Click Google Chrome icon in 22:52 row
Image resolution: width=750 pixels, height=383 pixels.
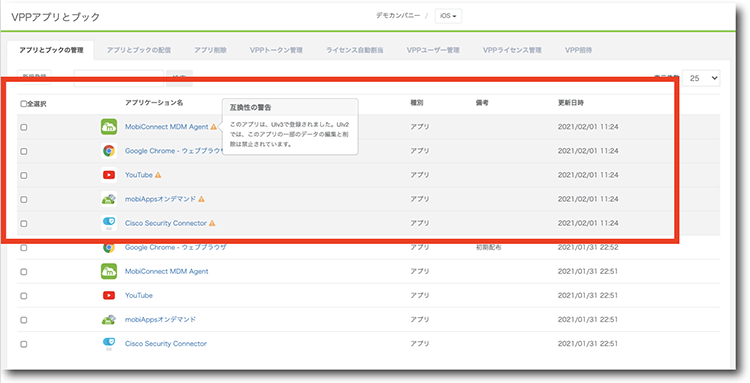[x=109, y=248]
